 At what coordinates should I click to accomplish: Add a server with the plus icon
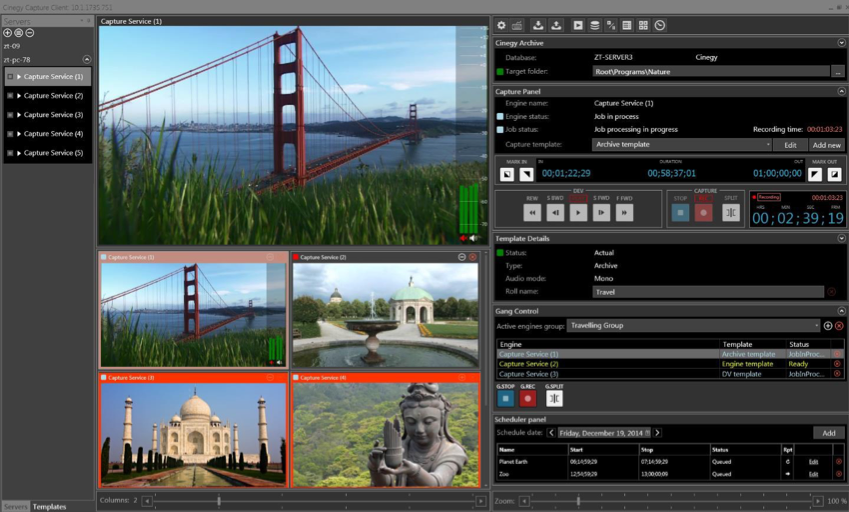(8, 33)
